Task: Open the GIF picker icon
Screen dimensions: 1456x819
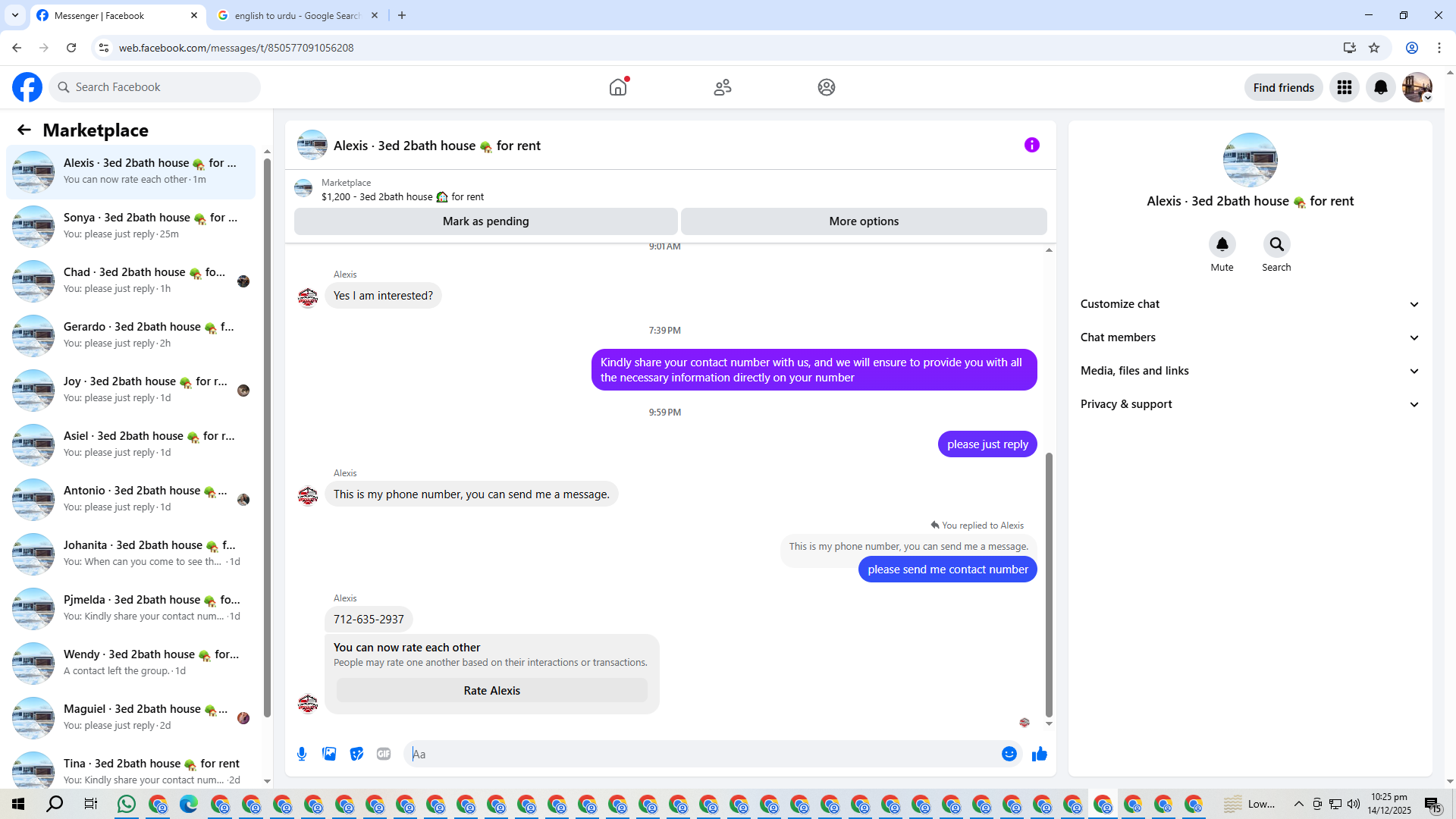Action: [384, 754]
